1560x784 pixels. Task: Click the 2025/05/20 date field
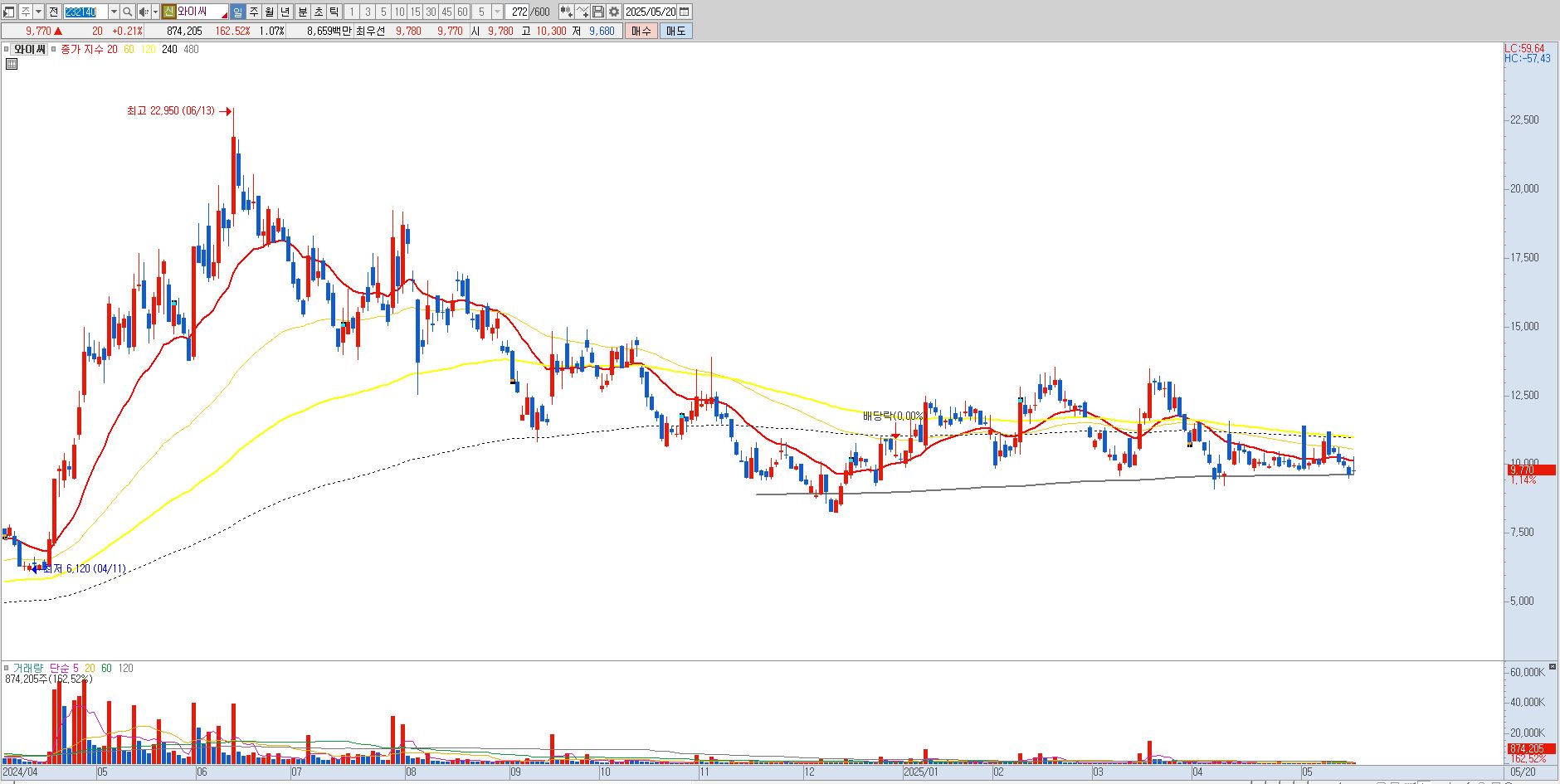pyautogui.click(x=651, y=12)
